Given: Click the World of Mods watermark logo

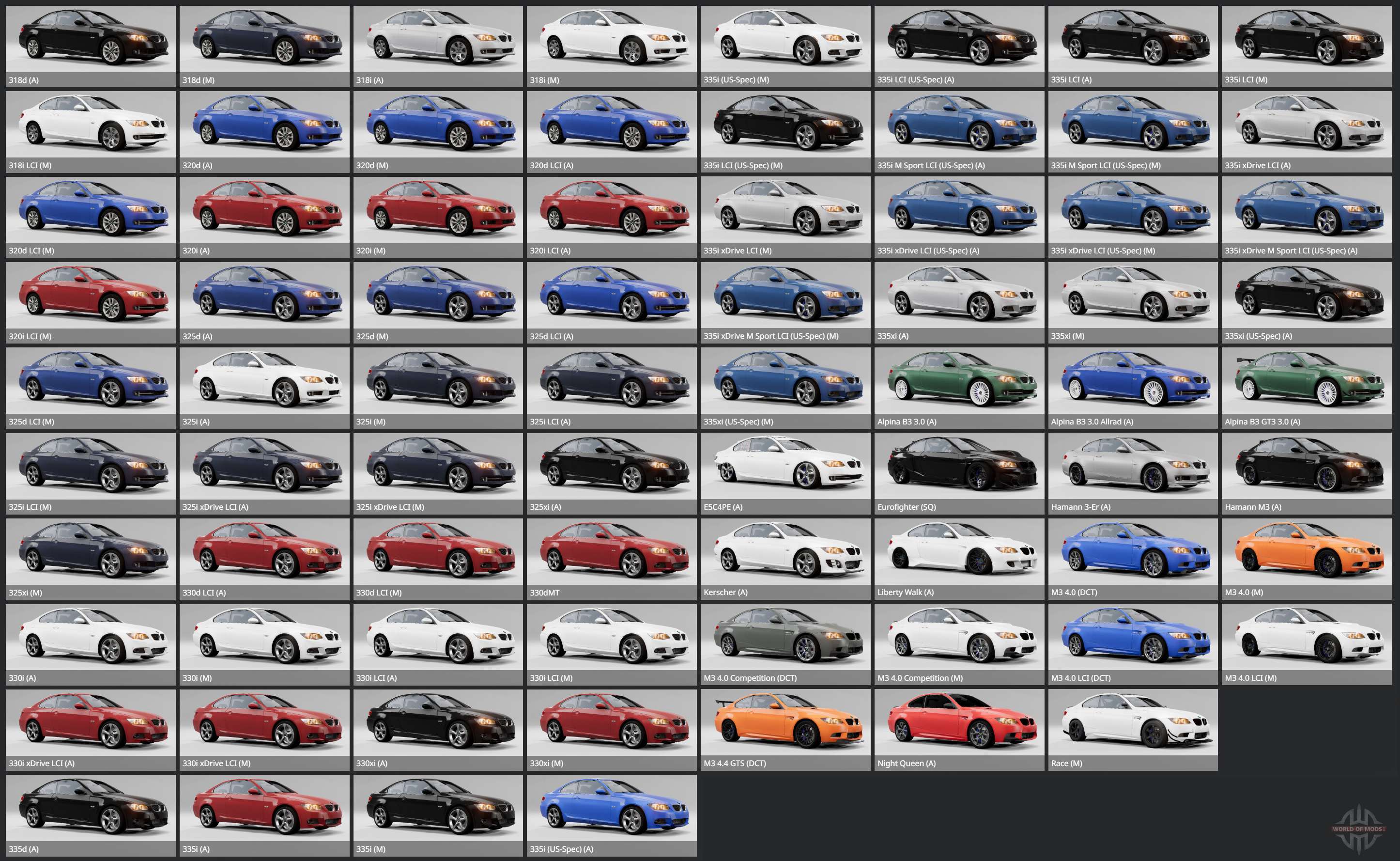Looking at the screenshot, I should pos(1358,829).
